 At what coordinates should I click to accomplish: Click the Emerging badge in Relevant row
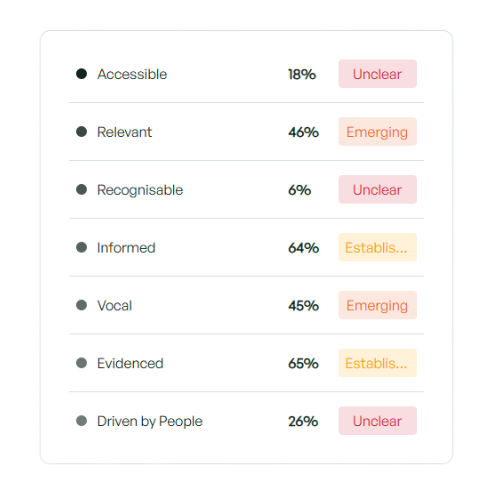[378, 132]
